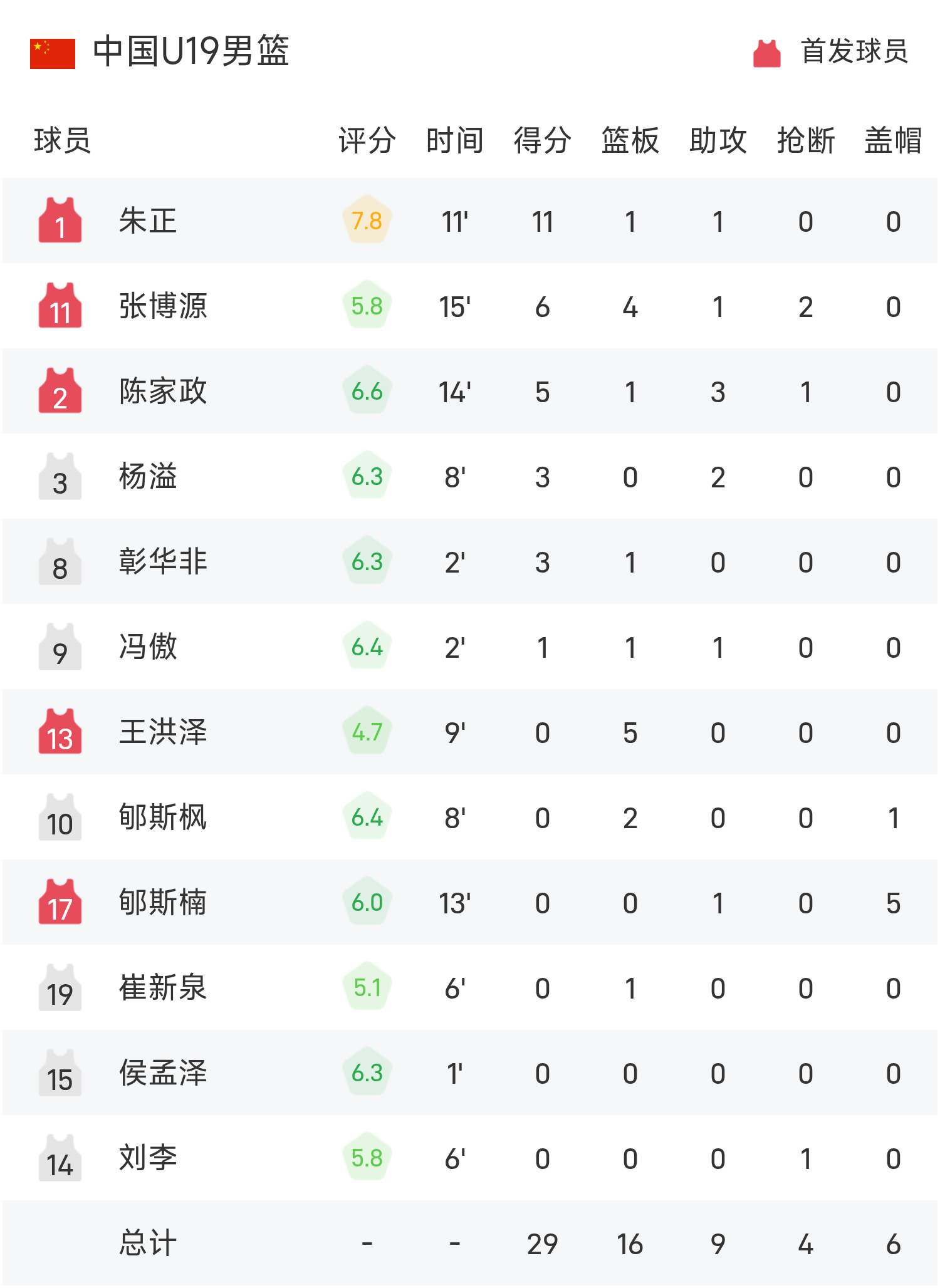Click the 中国U19男篮 team title

pyautogui.click(x=191, y=51)
